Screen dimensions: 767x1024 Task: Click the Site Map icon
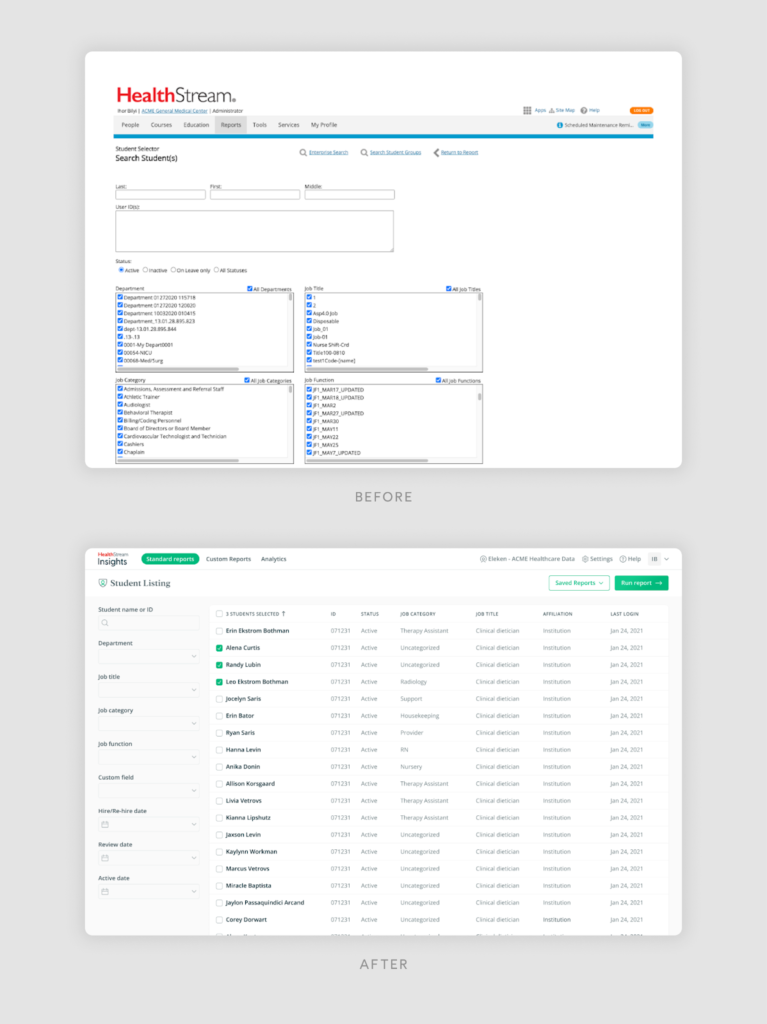point(551,110)
